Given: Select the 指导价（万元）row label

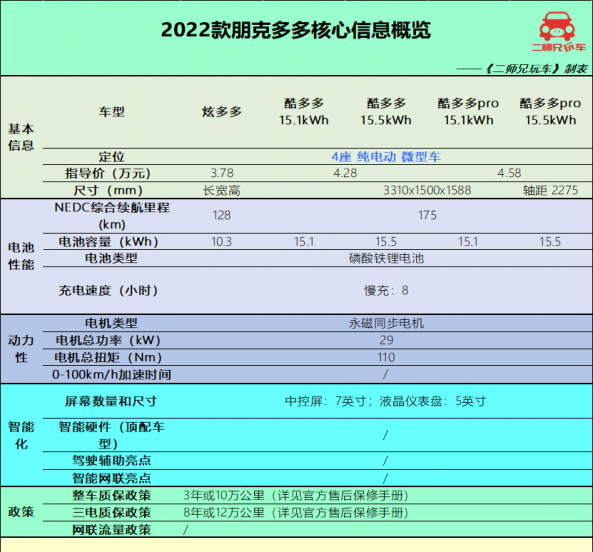Looking at the screenshot, I should click(x=108, y=173).
